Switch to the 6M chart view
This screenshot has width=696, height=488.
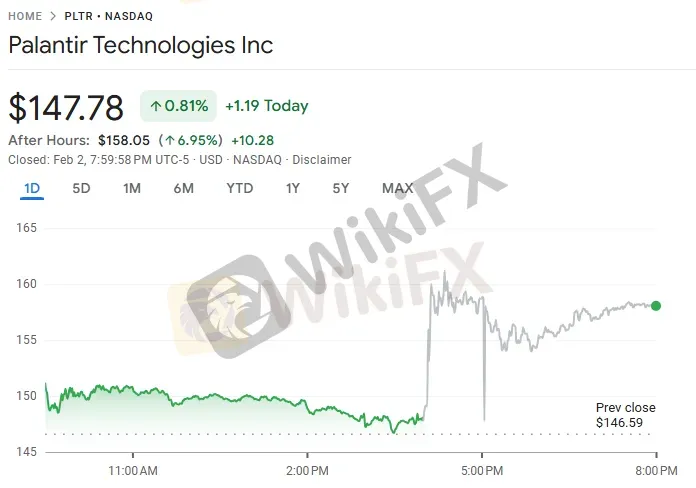(x=183, y=188)
